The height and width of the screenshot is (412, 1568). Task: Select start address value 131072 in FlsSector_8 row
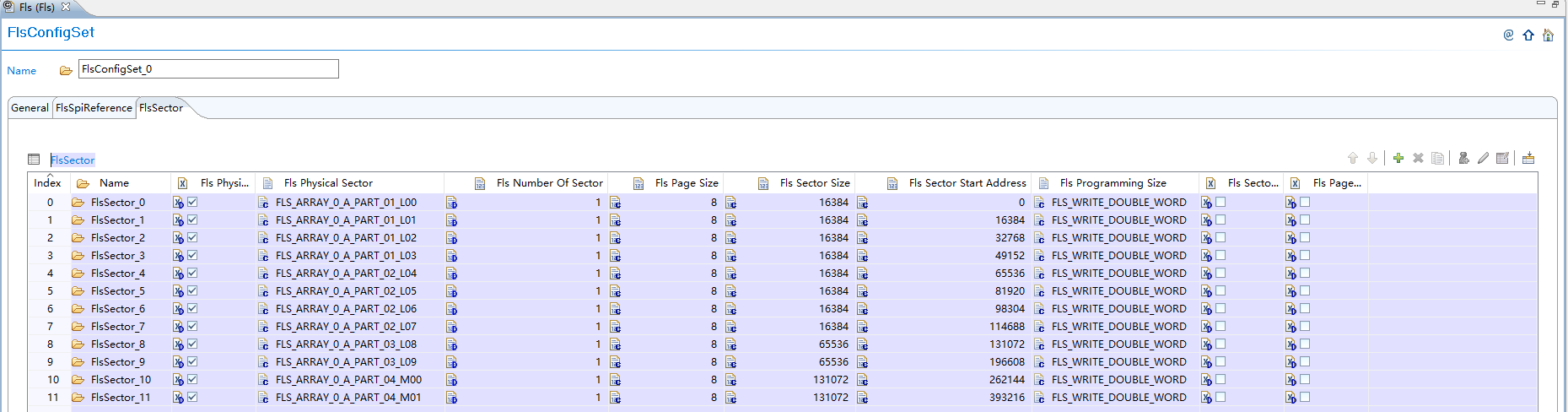1007,344
